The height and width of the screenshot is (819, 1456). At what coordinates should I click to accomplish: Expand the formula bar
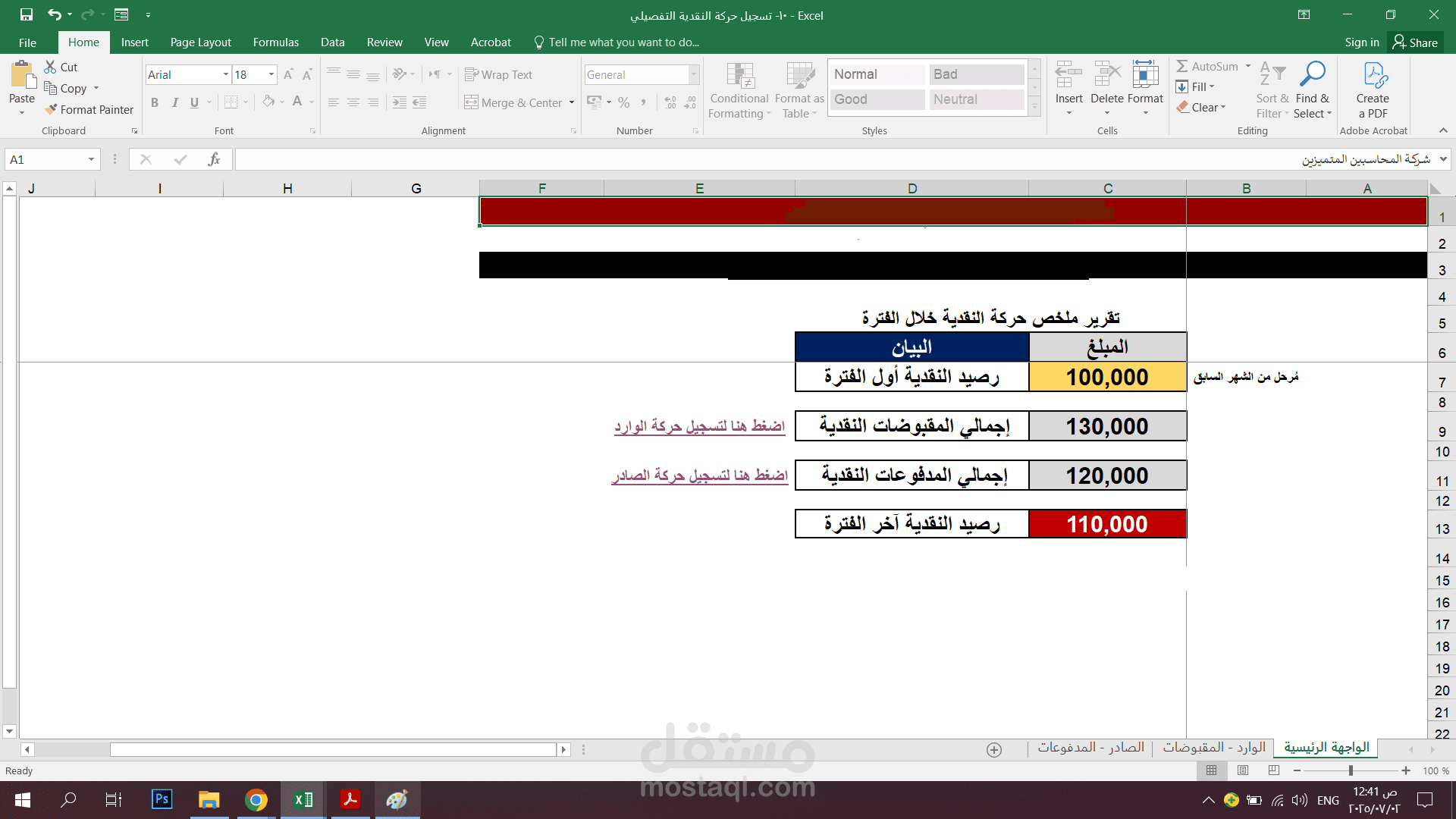[1443, 159]
